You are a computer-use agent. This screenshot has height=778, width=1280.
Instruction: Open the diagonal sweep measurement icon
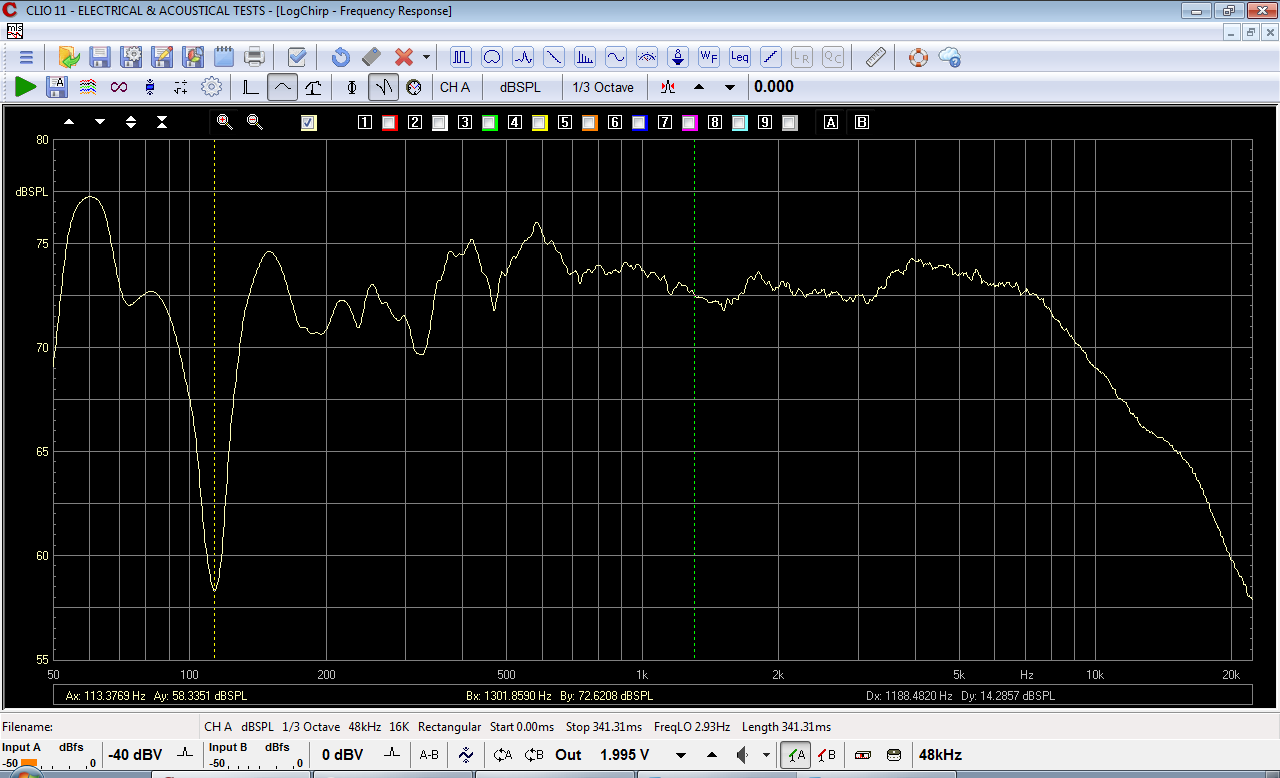click(x=554, y=57)
